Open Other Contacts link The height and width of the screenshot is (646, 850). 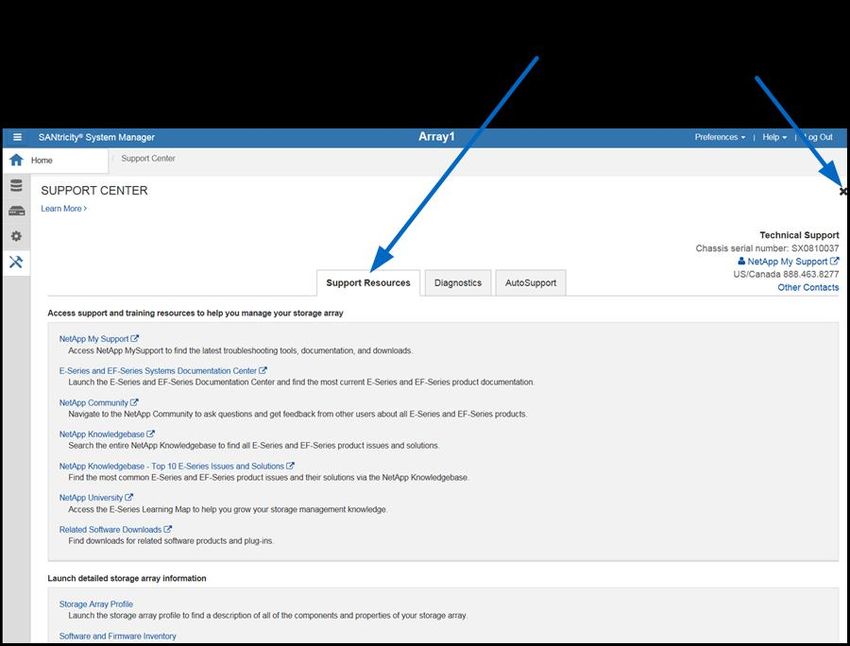[x=808, y=287]
